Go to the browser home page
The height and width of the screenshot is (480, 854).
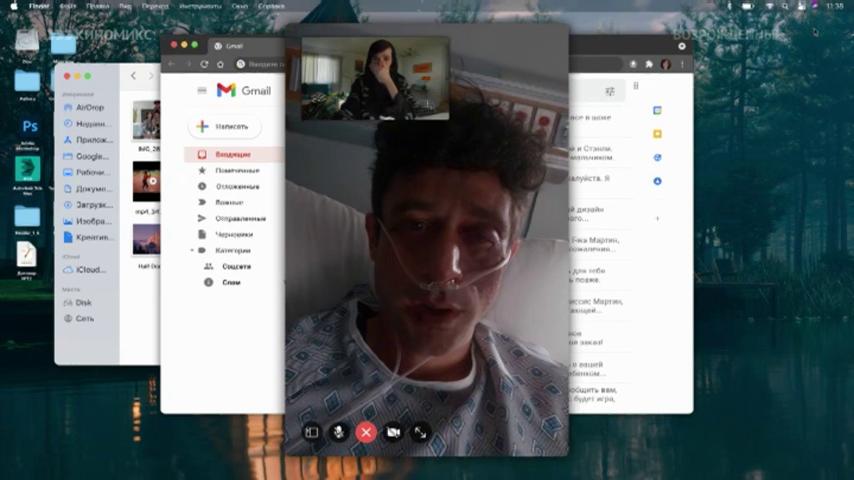click(221, 64)
